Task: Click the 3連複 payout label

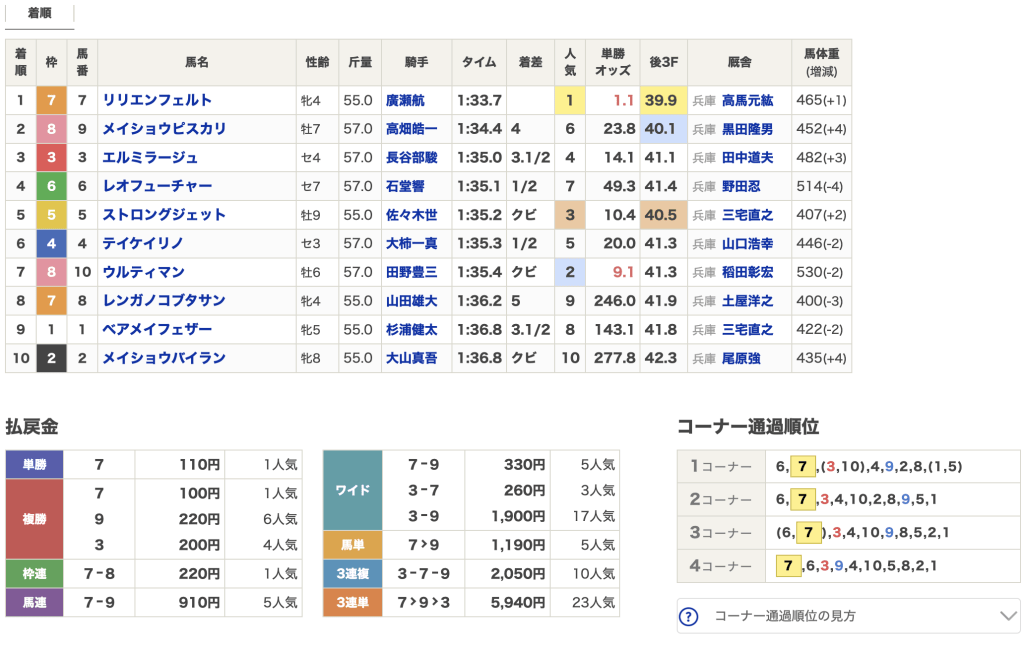Action: pyautogui.click(x=353, y=574)
